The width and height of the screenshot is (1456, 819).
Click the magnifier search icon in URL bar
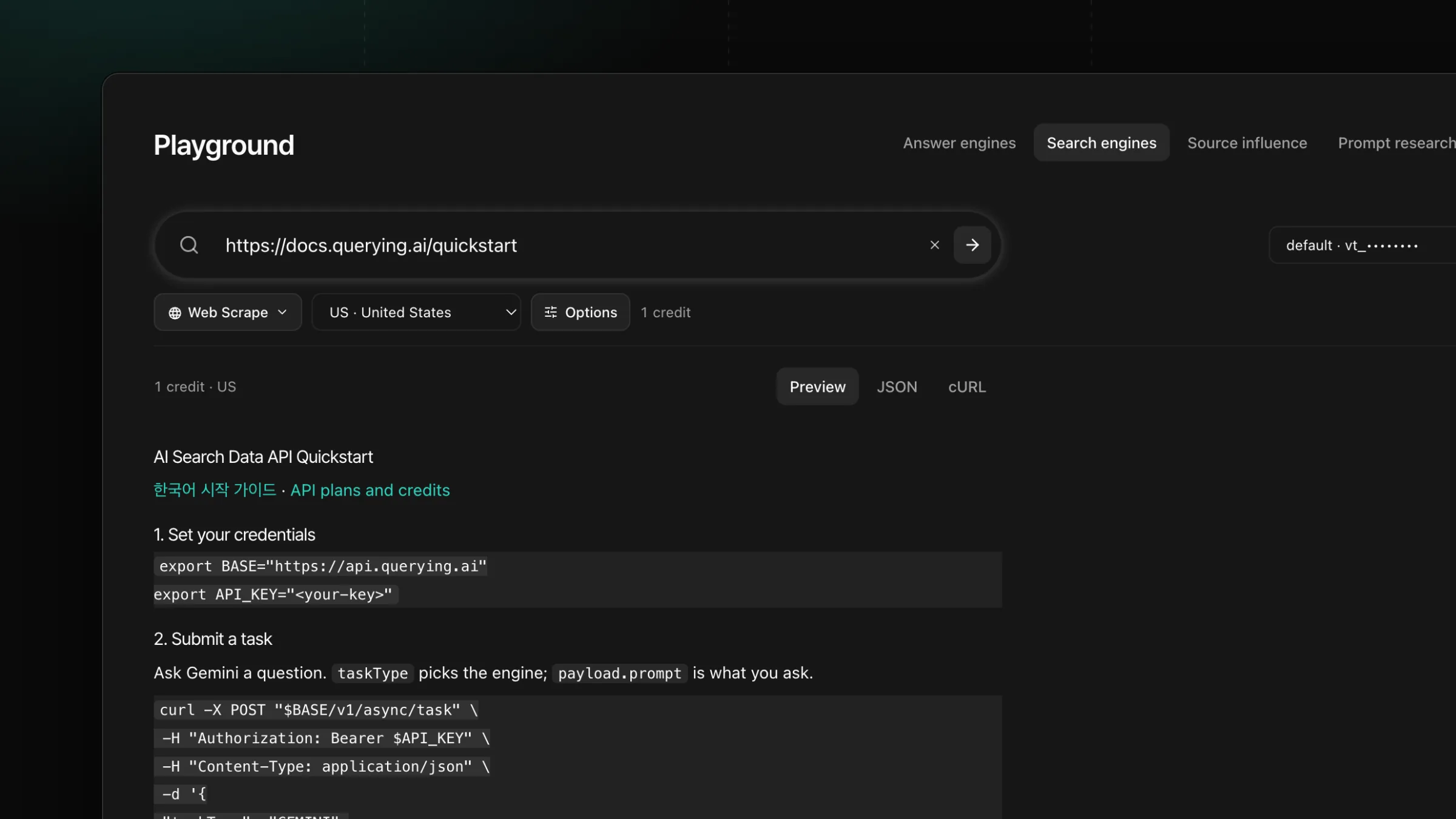coord(189,245)
